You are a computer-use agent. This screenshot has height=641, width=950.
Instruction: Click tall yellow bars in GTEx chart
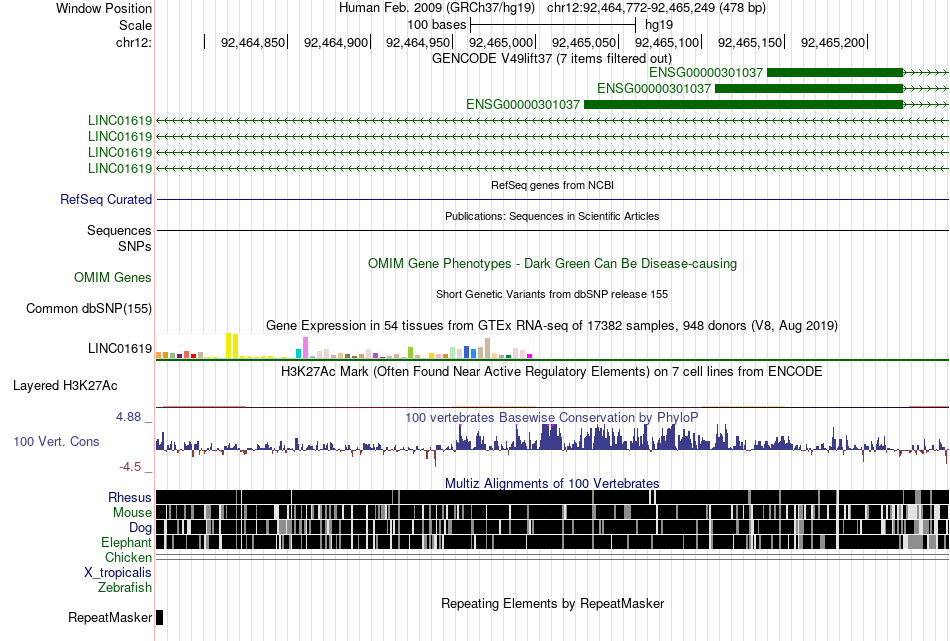232,345
